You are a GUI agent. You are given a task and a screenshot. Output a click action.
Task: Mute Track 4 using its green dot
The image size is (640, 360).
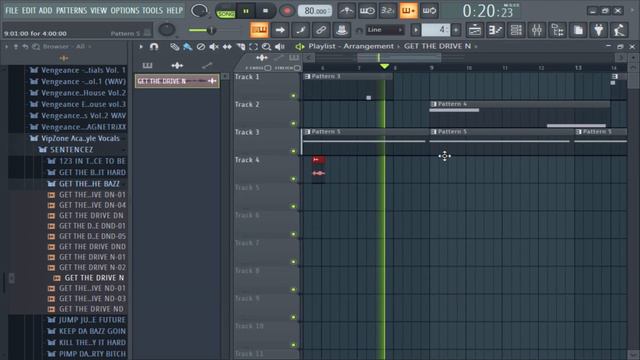[293, 179]
